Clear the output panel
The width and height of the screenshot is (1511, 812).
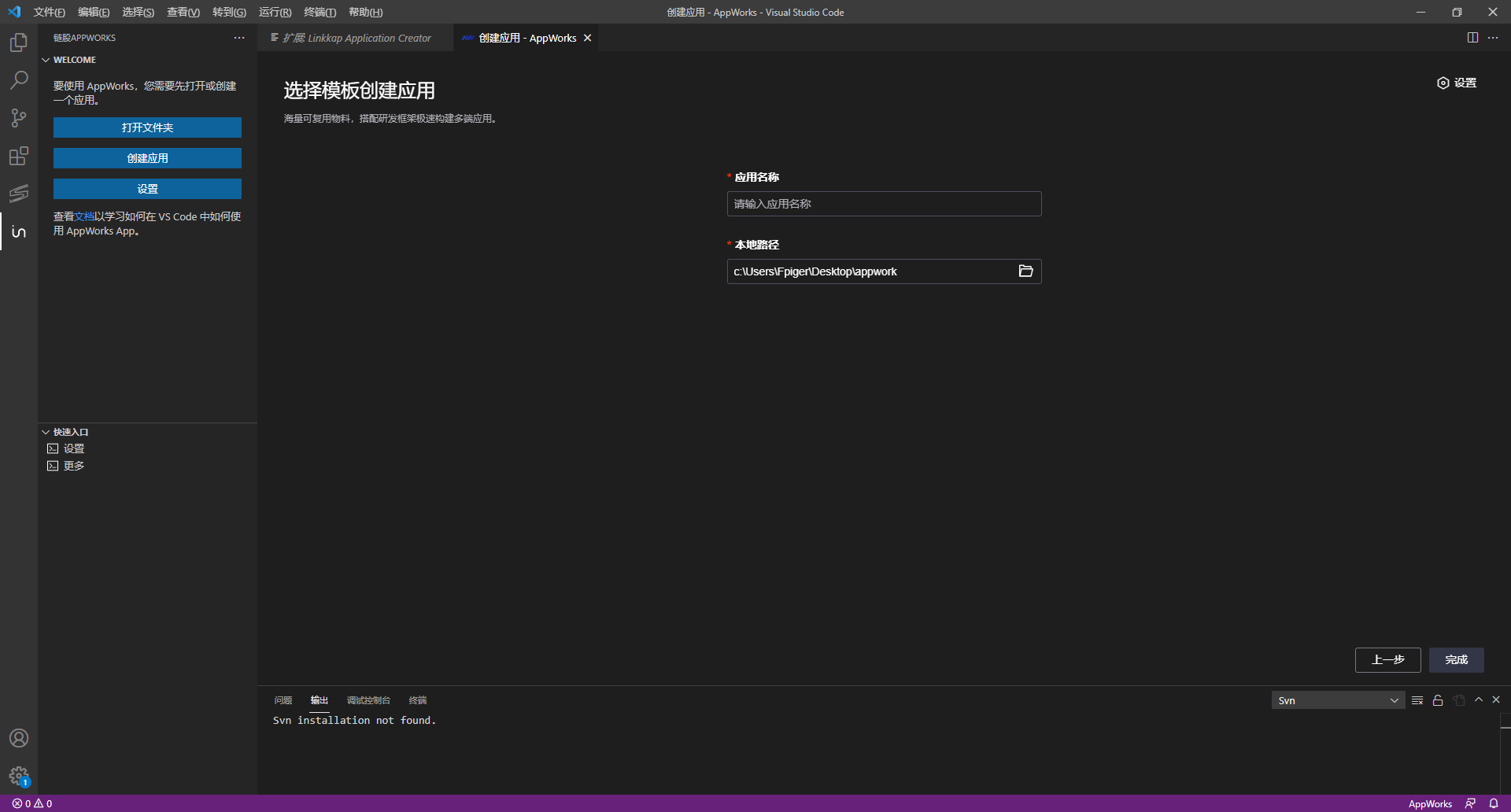pos(1417,700)
